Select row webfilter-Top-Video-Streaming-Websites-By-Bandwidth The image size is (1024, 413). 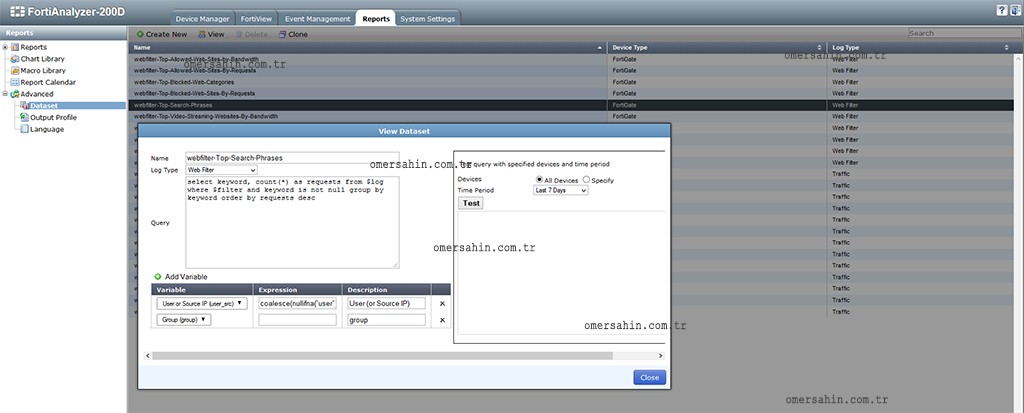tap(571, 116)
